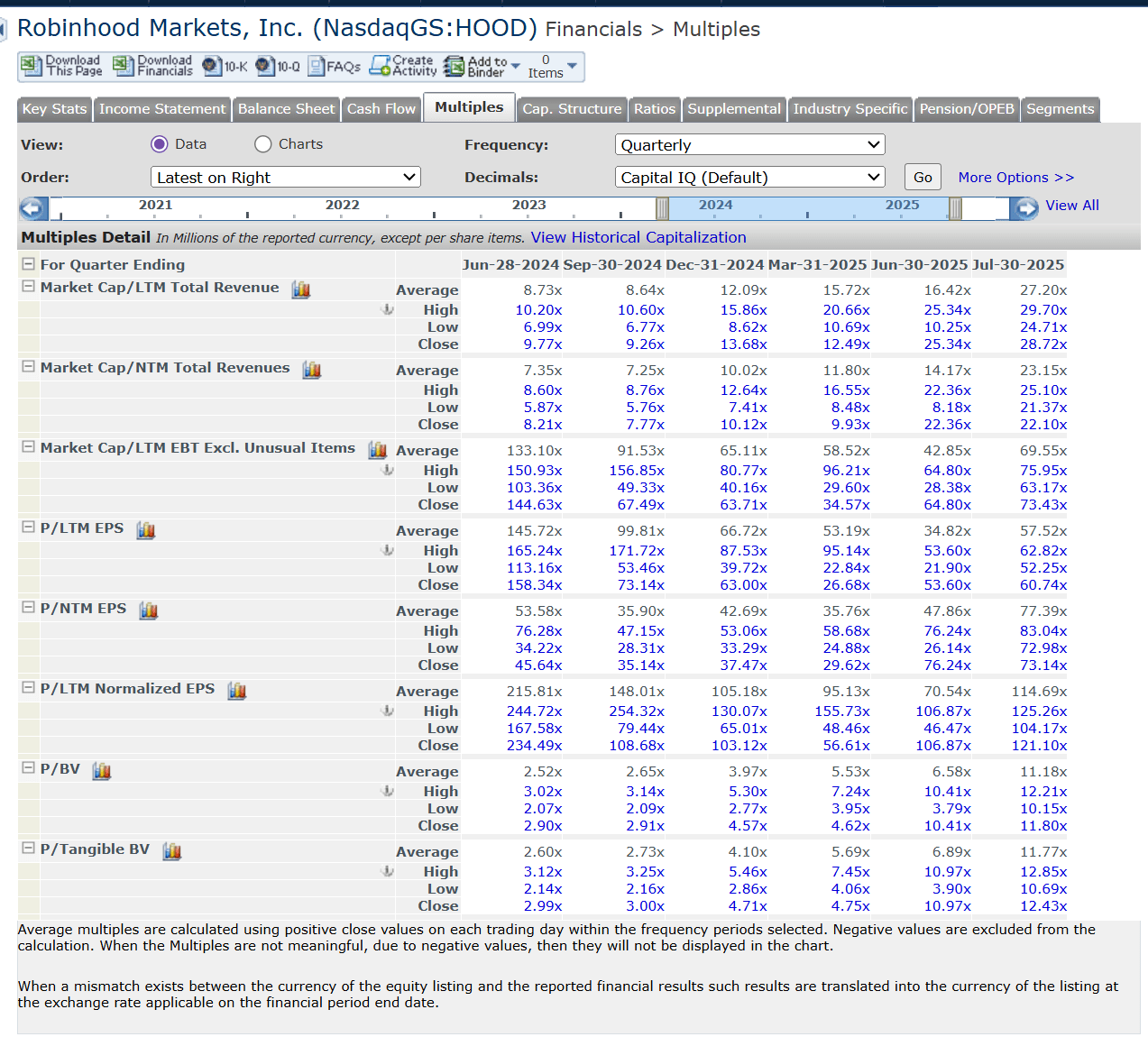1148x1037 pixels.
Task: Open the chart icon beside P/LTM EPS
Action: coord(146,529)
